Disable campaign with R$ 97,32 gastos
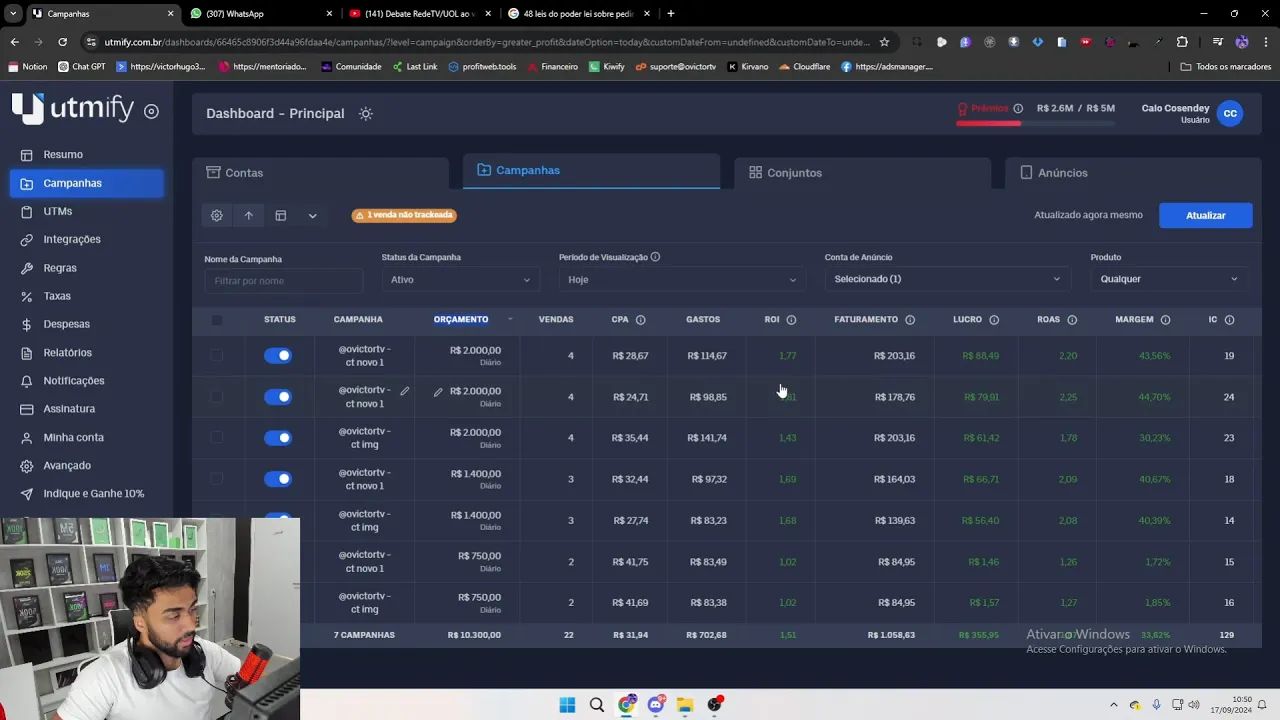 (x=278, y=479)
